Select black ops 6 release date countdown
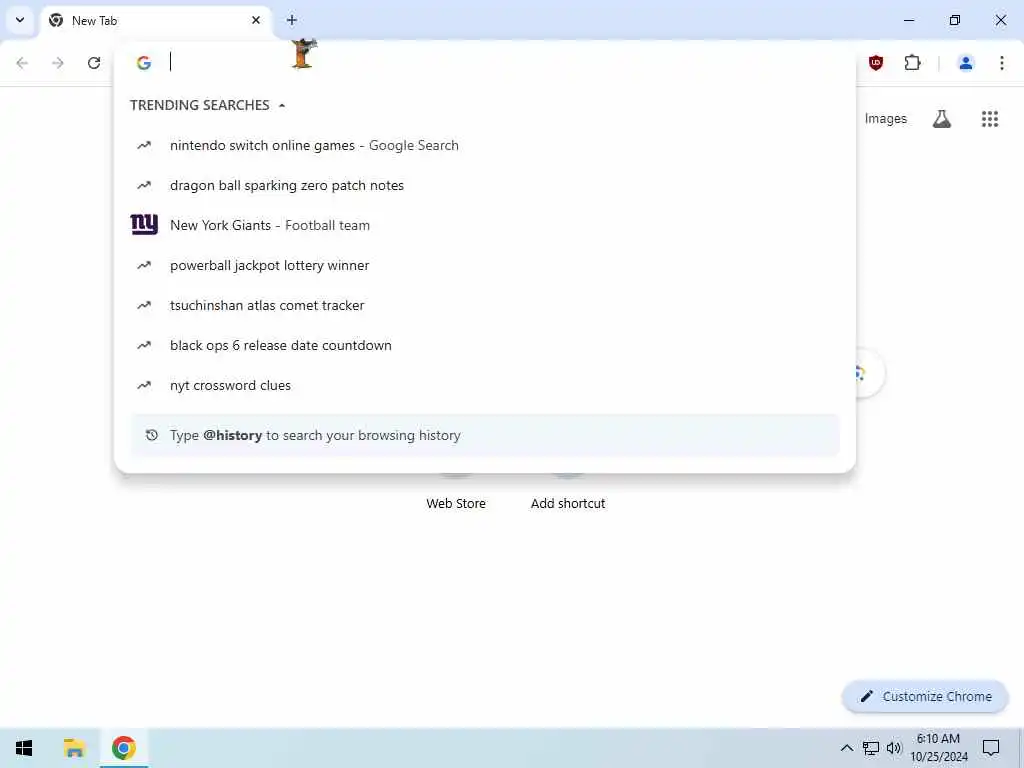The image size is (1024, 768). pyautogui.click(x=485, y=345)
